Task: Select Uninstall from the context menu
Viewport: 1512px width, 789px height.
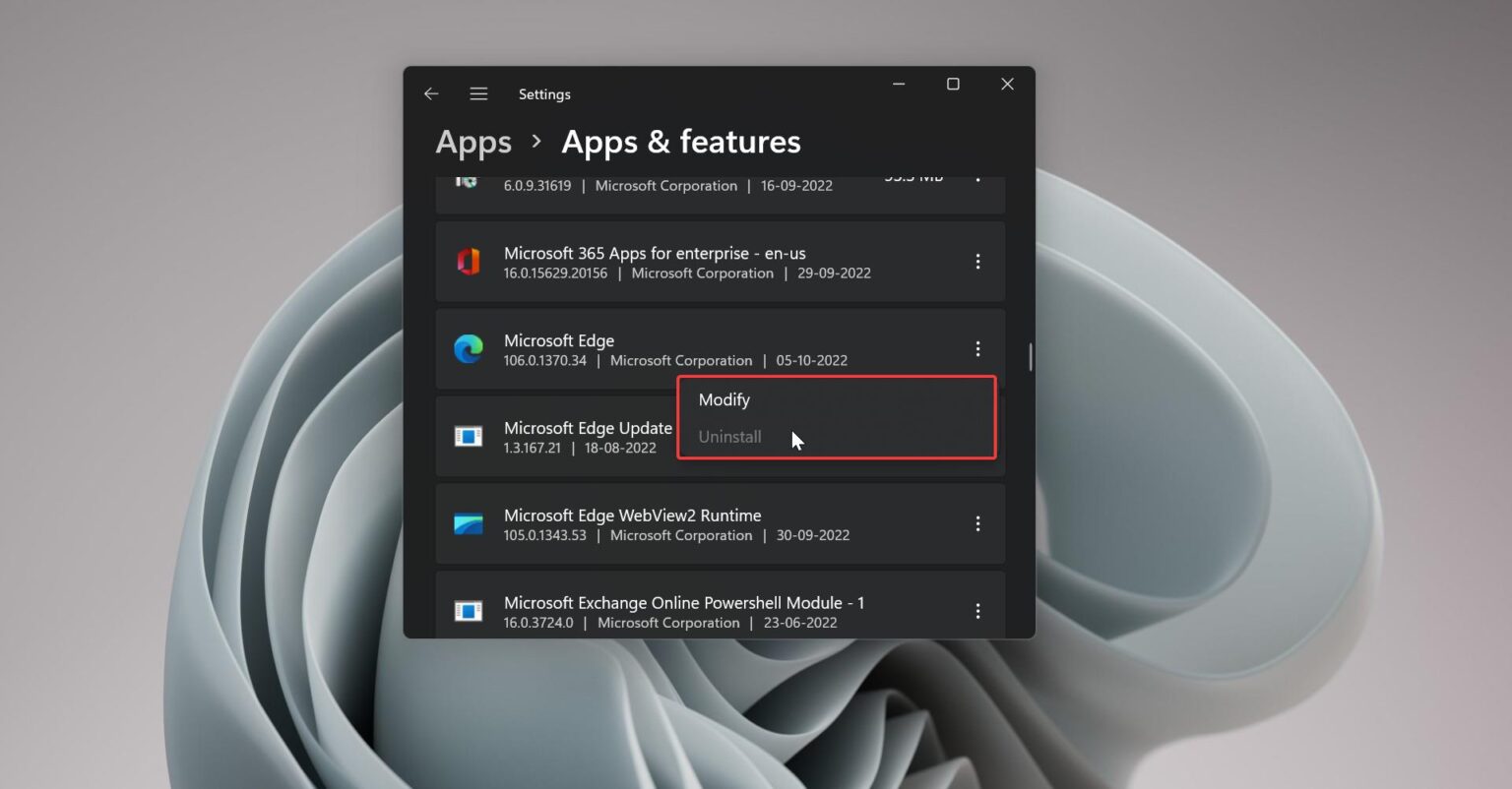Action: [729, 436]
